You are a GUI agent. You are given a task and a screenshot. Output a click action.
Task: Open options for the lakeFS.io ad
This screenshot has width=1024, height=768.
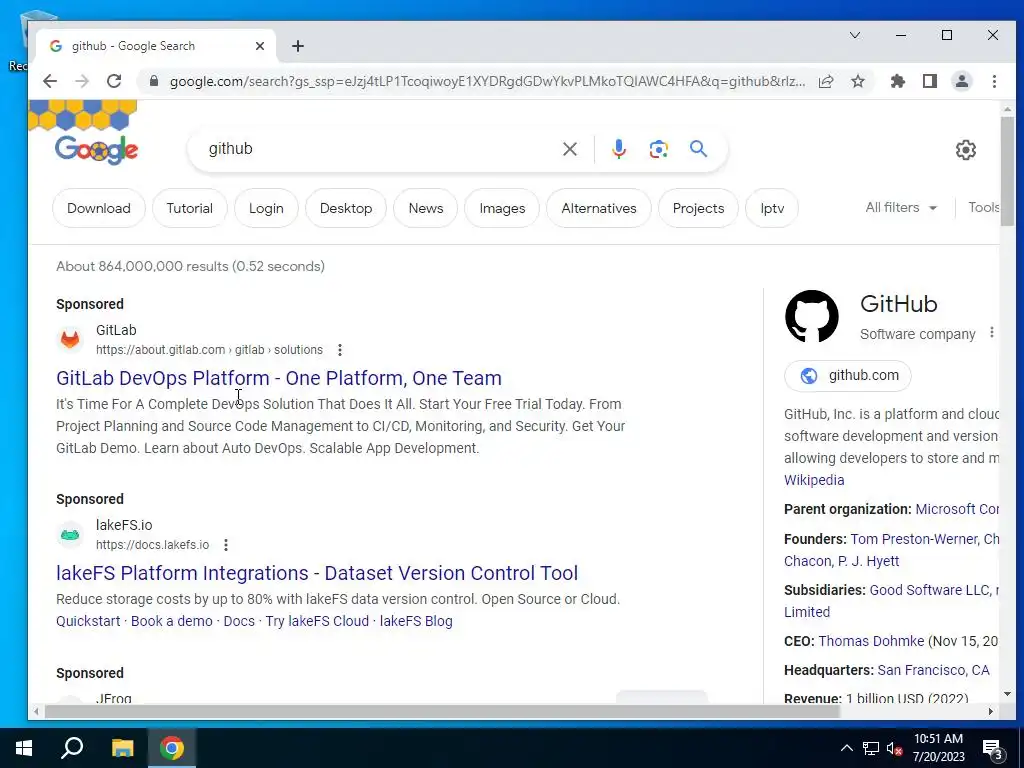tap(226, 545)
